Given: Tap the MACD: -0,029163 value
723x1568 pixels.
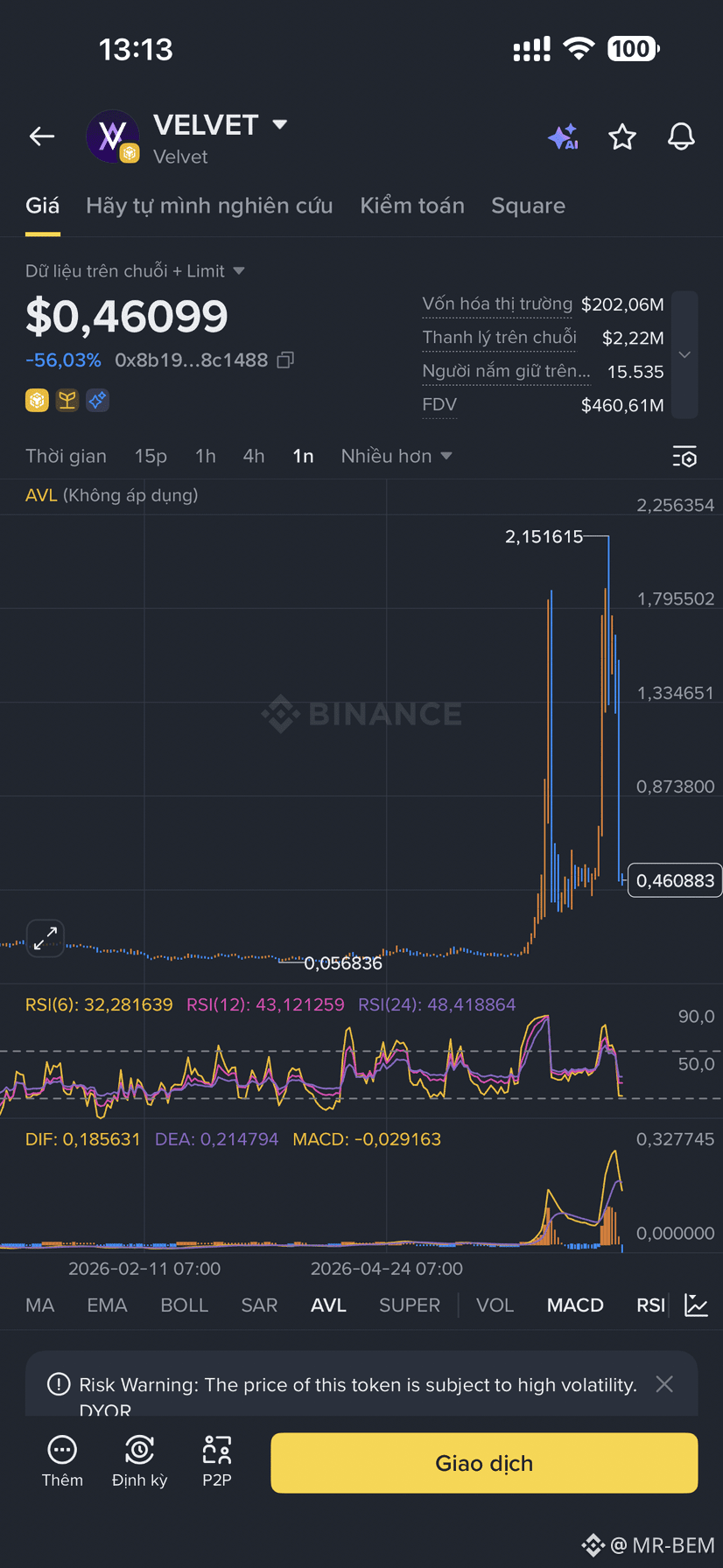Looking at the screenshot, I should click(367, 1139).
